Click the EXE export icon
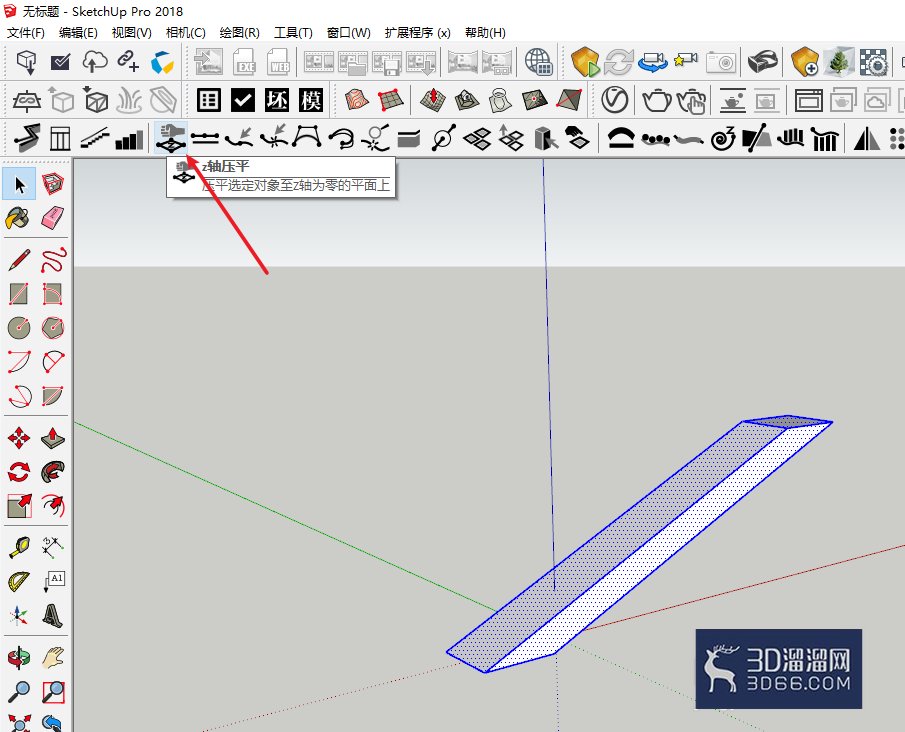The image size is (905, 732). [245, 61]
